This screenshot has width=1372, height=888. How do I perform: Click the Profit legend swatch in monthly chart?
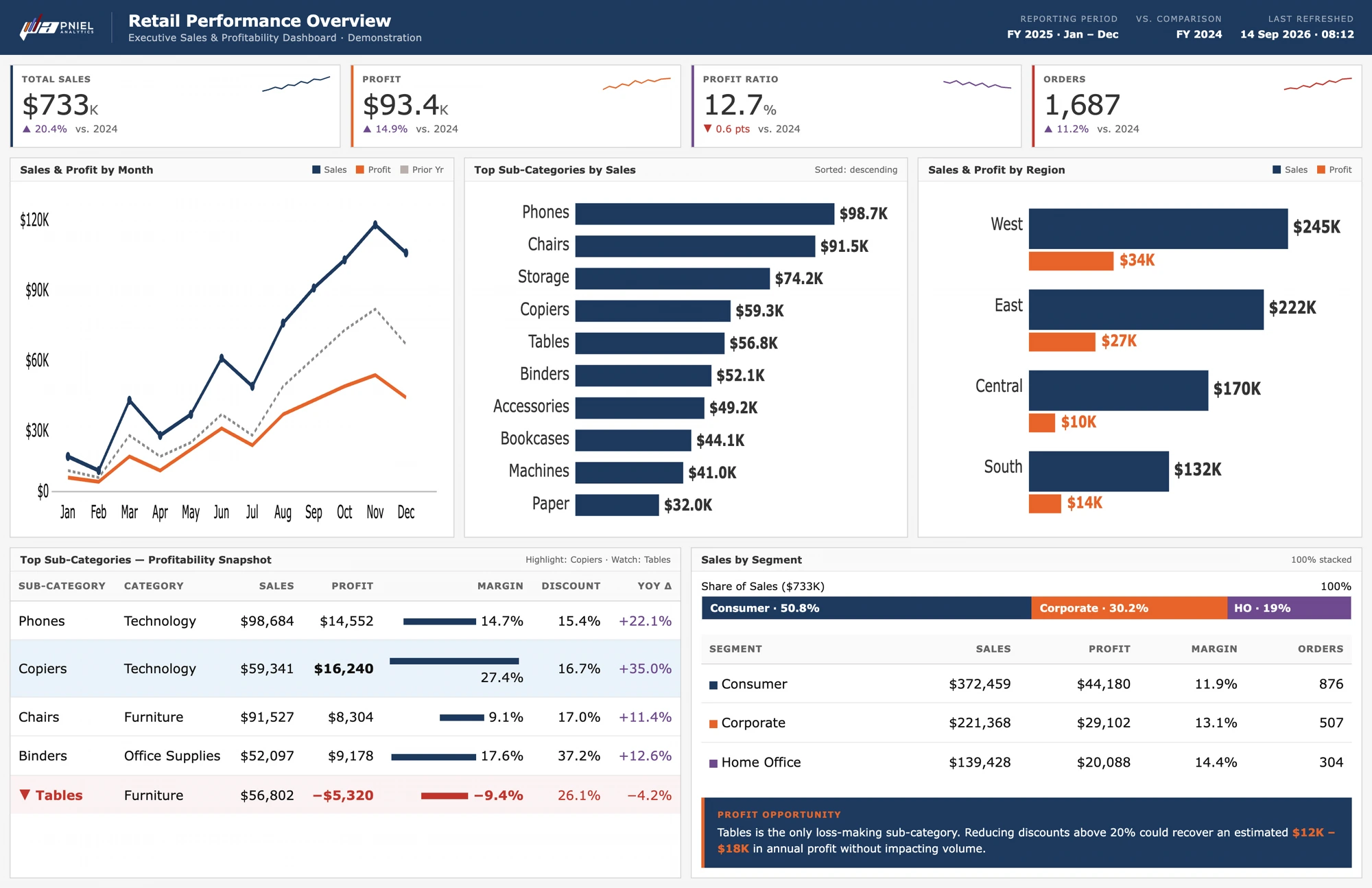pos(360,170)
